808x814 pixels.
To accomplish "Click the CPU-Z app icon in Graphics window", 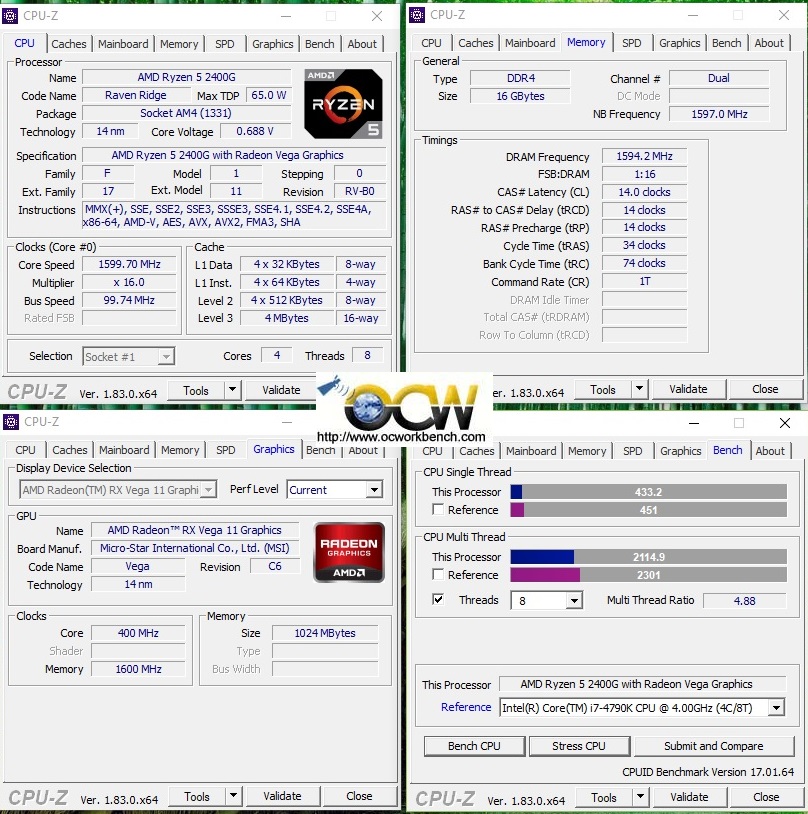I will point(11,422).
